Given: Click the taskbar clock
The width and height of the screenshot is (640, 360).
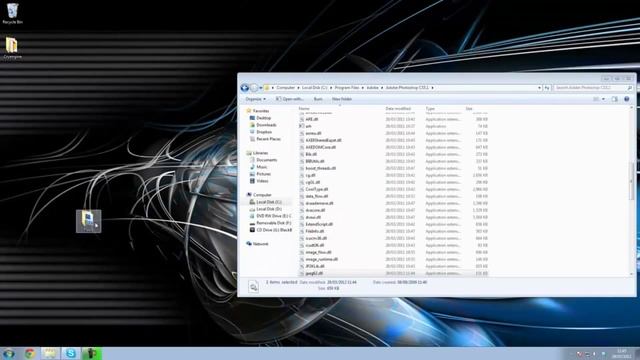Looking at the screenshot, I should click(x=622, y=353).
